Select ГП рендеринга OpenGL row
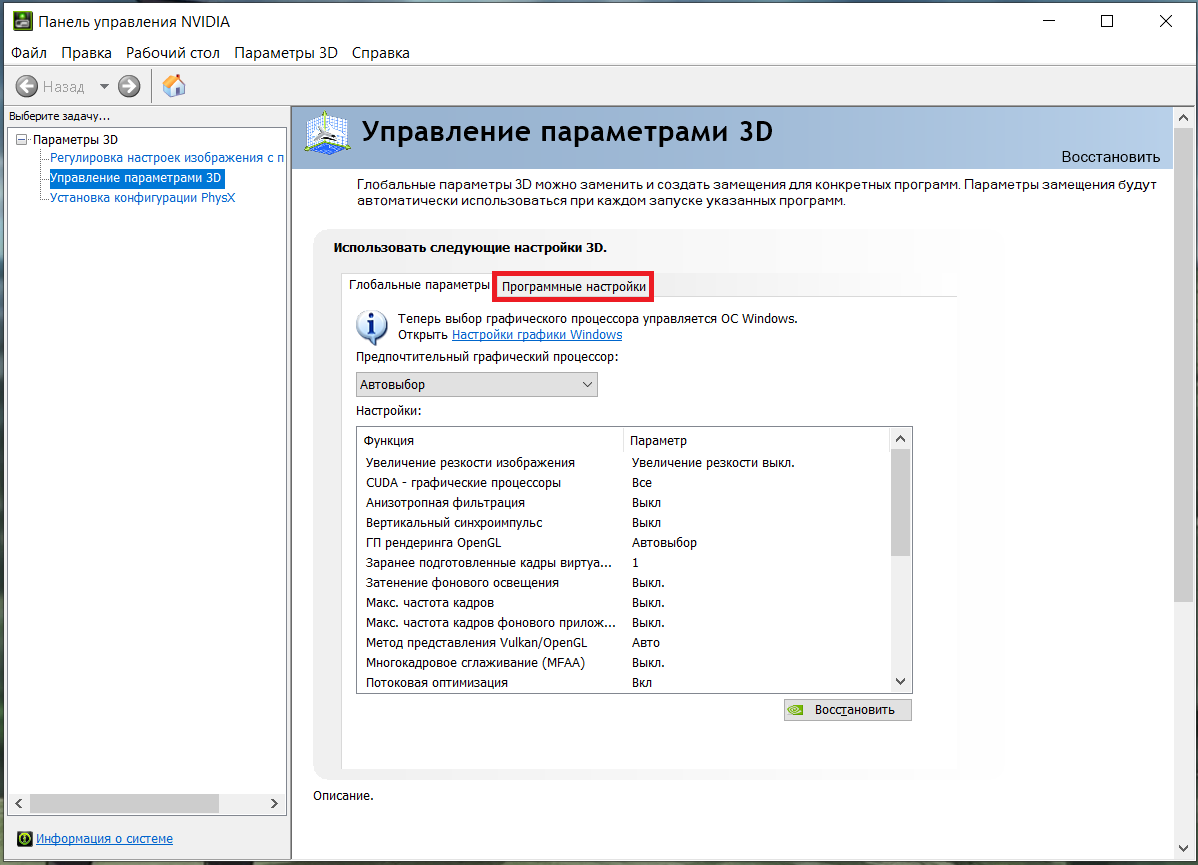Image resolution: width=1198 pixels, height=865 pixels. (x=623, y=543)
